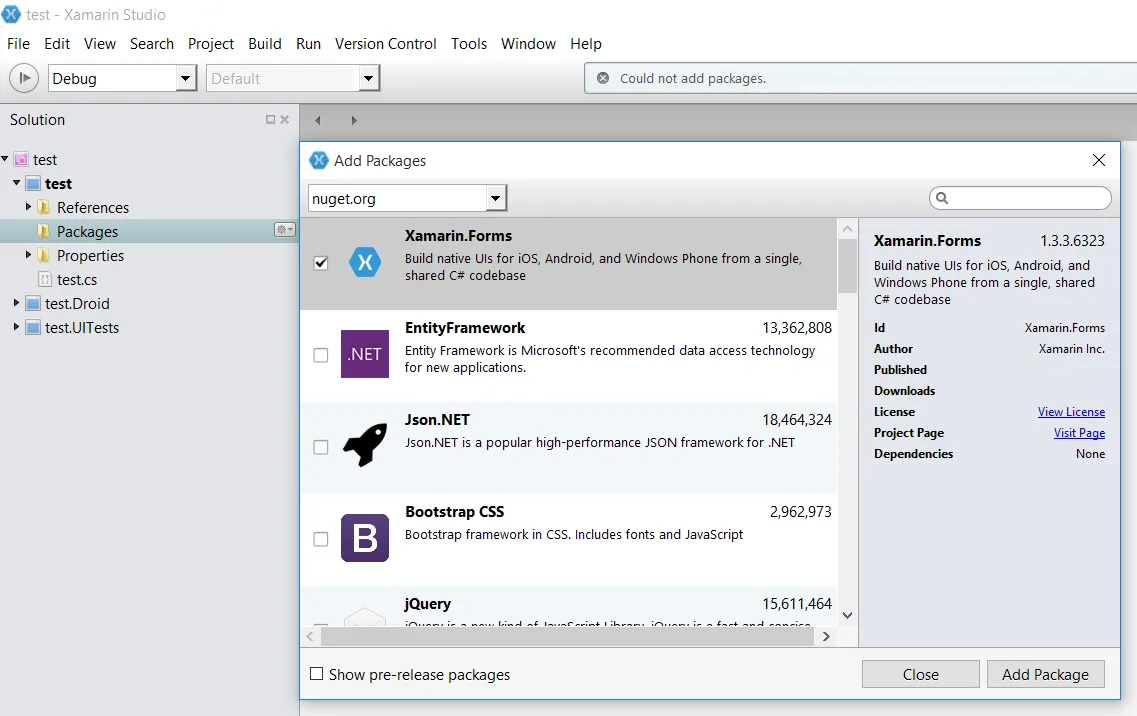
Task: Select test.cs in Solution tree
Action: [x=77, y=279]
